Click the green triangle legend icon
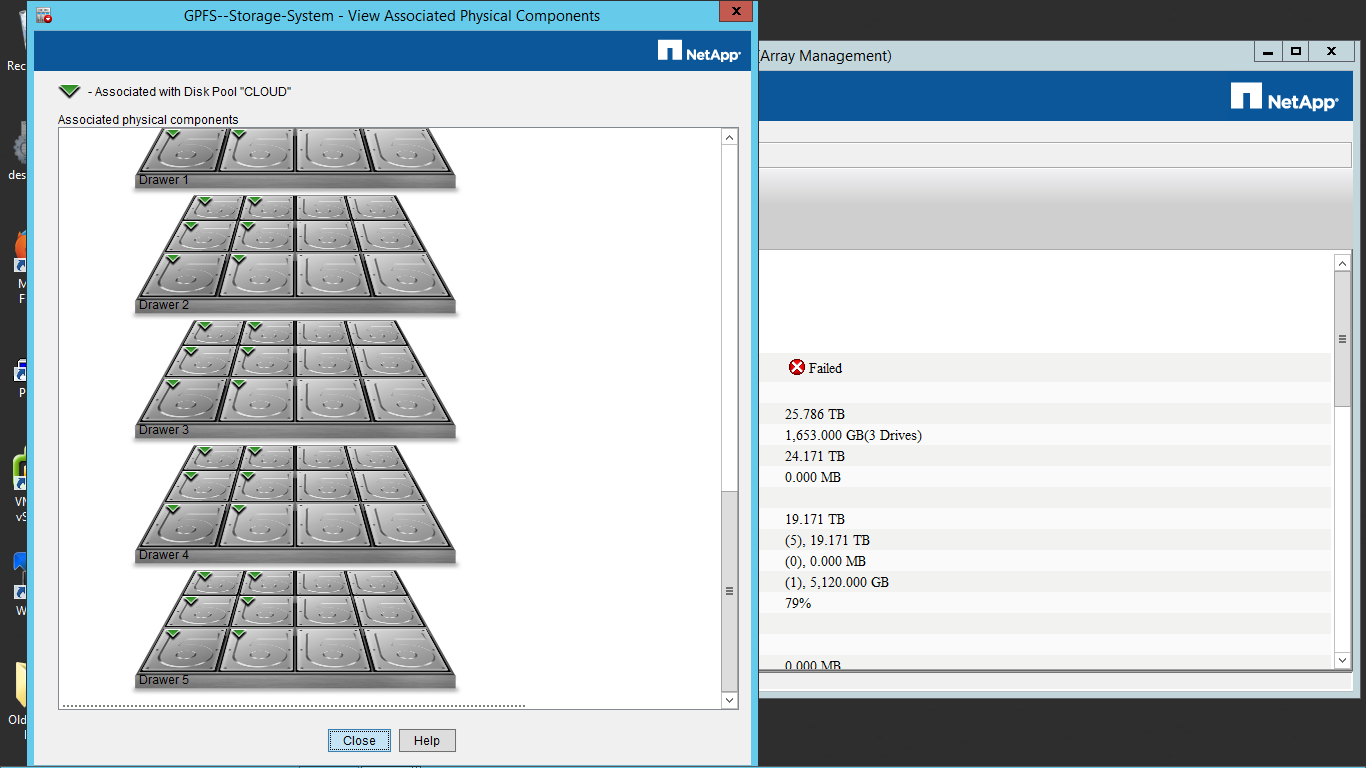 68,91
